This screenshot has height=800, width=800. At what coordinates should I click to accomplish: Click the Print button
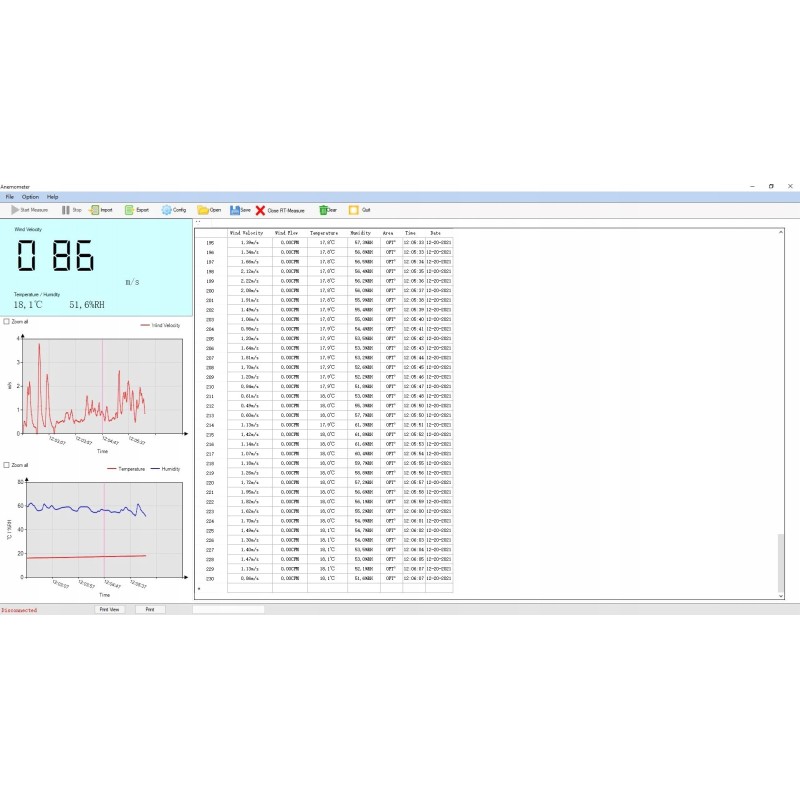[149, 609]
